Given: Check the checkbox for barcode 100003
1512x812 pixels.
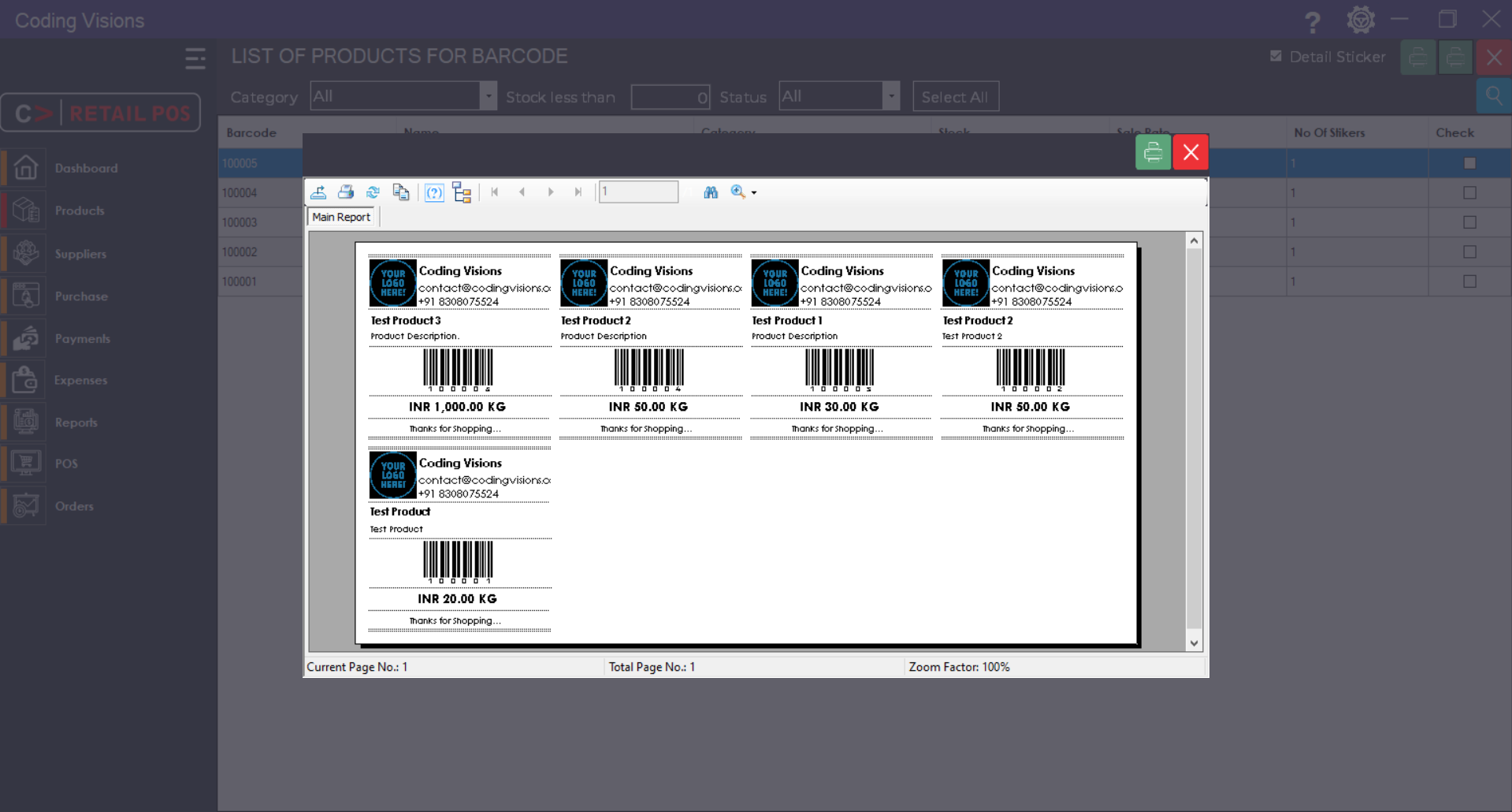Looking at the screenshot, I should click(x=1469, y=222).
